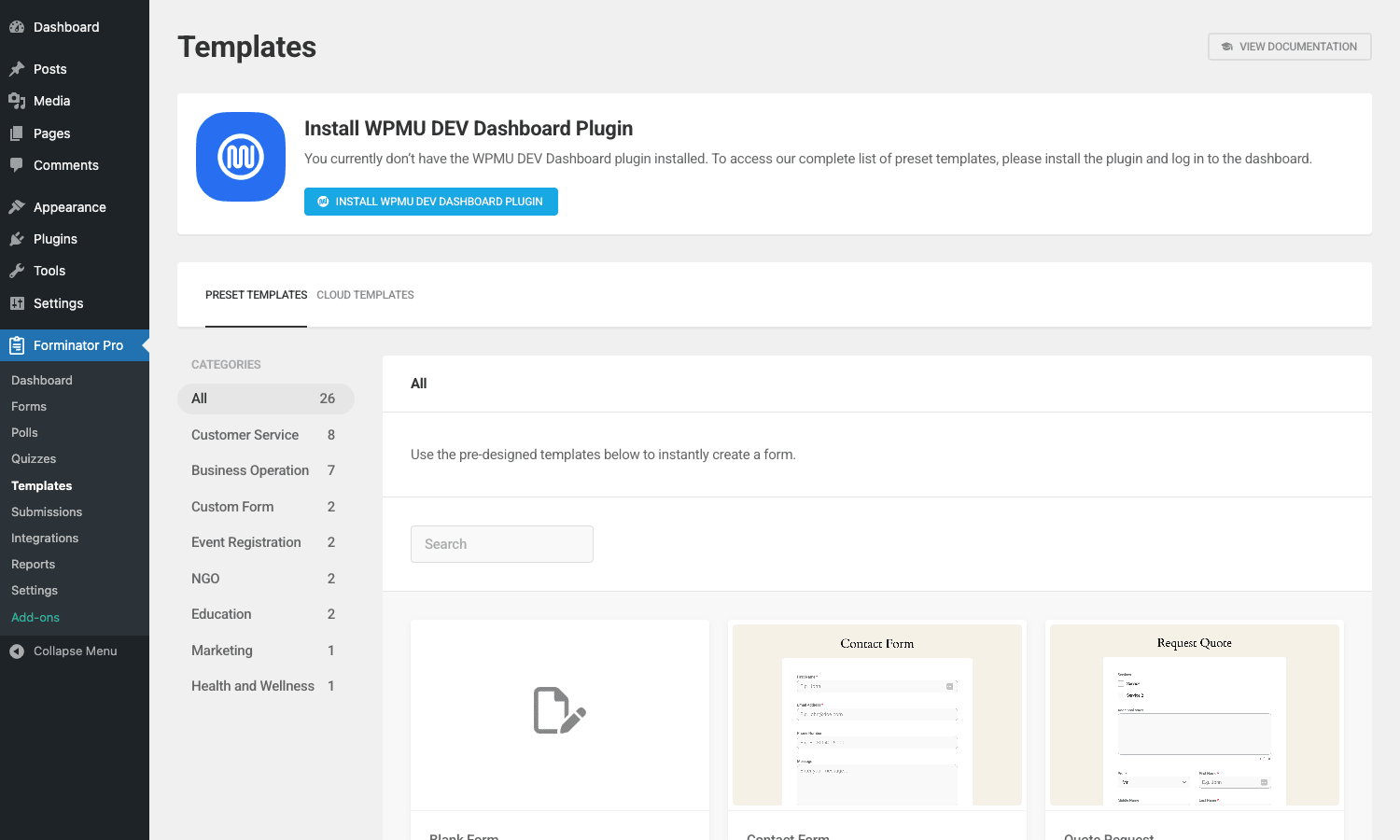1400x840 pixels.
Task: Open Comments in the admin menu
Action: 66,165
